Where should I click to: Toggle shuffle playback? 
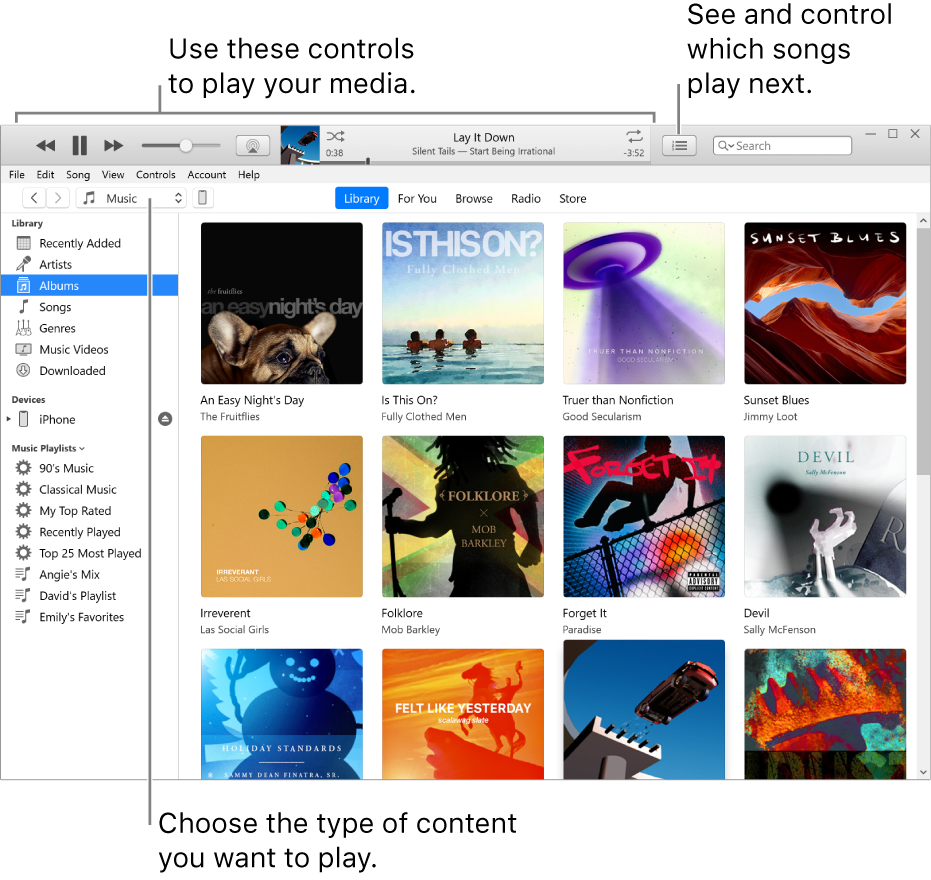coord(335,136)
